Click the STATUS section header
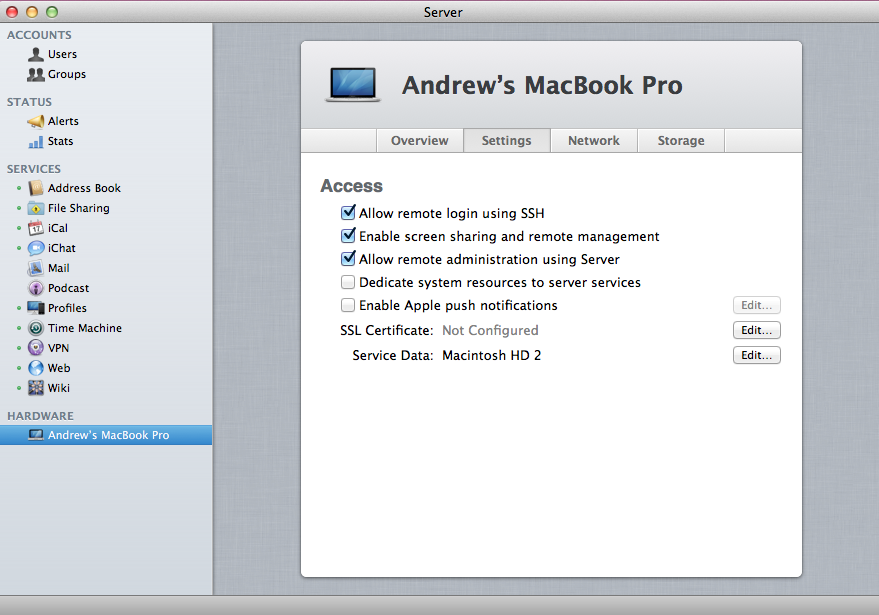The image size is (879, 615). [29, 102]
